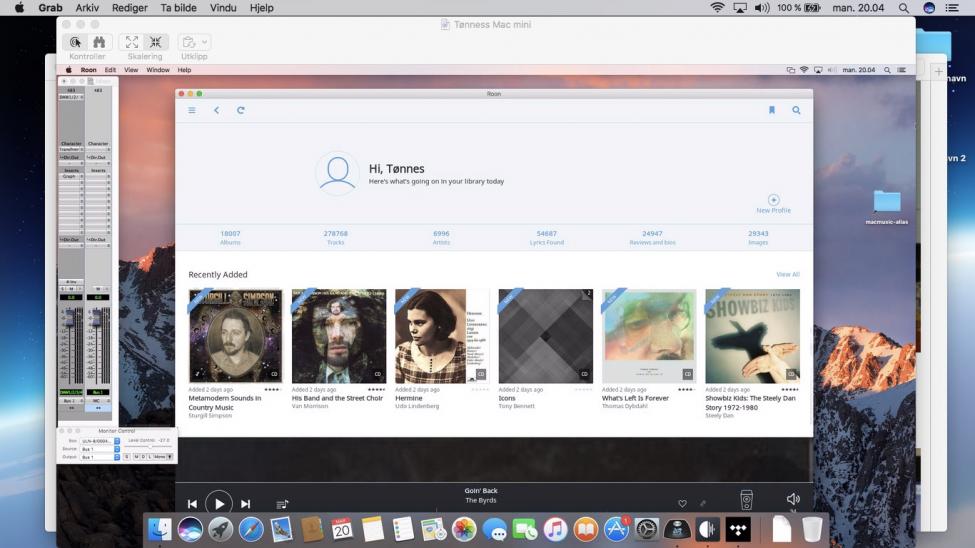
Task: Open System Preferences gear in Dock
Action: point(646,530)
